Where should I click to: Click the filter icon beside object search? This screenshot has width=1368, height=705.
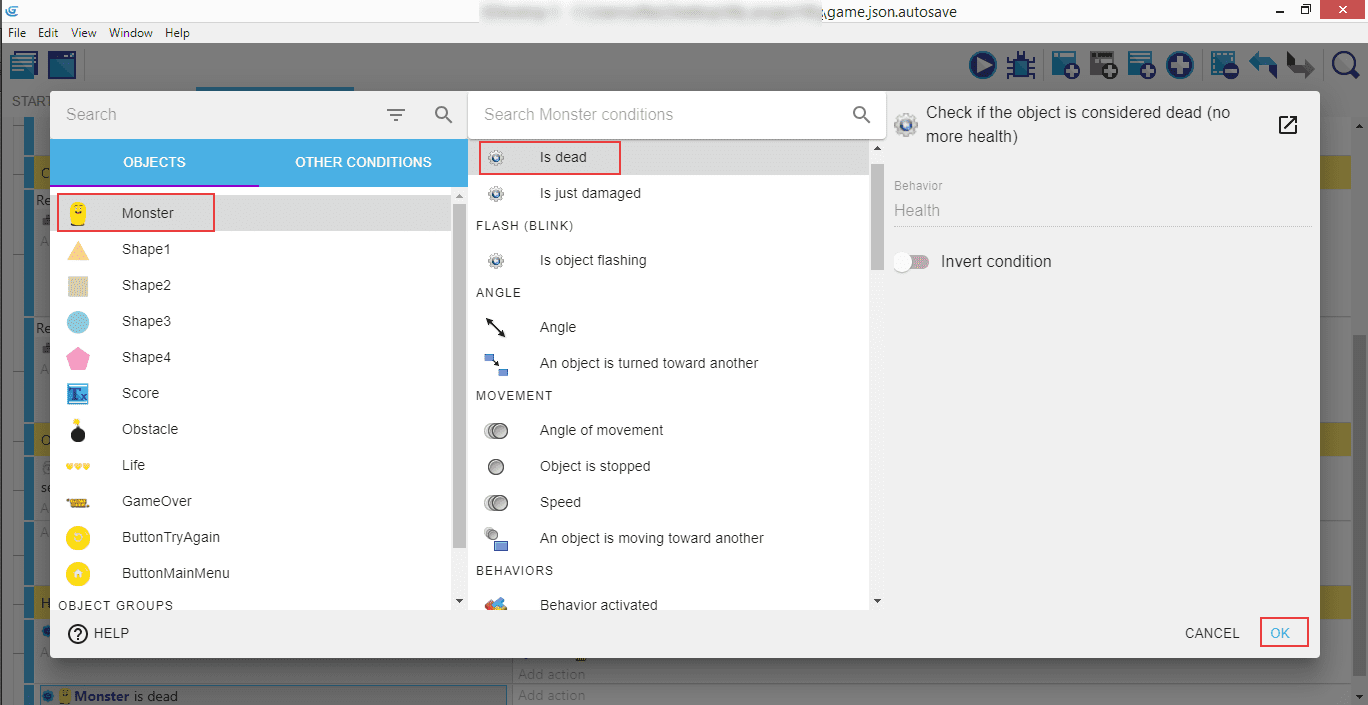pos(396,115)
